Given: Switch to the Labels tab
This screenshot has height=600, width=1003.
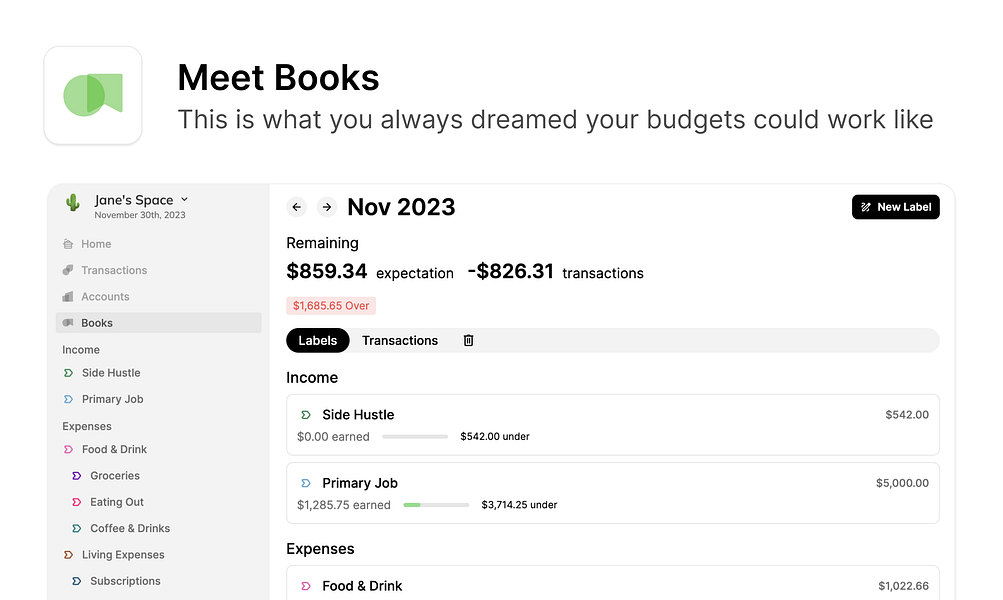Looking at the screenshot, I should [318, 341].
